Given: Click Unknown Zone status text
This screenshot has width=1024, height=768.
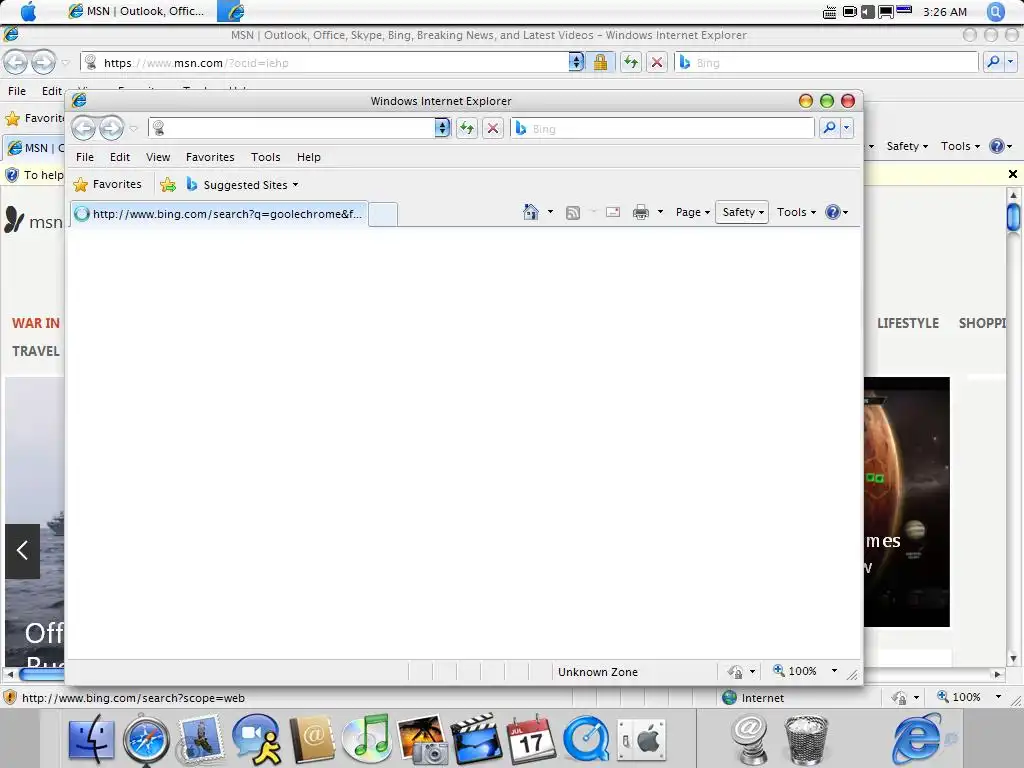Looking at the screenshot, I should point(598,672).
